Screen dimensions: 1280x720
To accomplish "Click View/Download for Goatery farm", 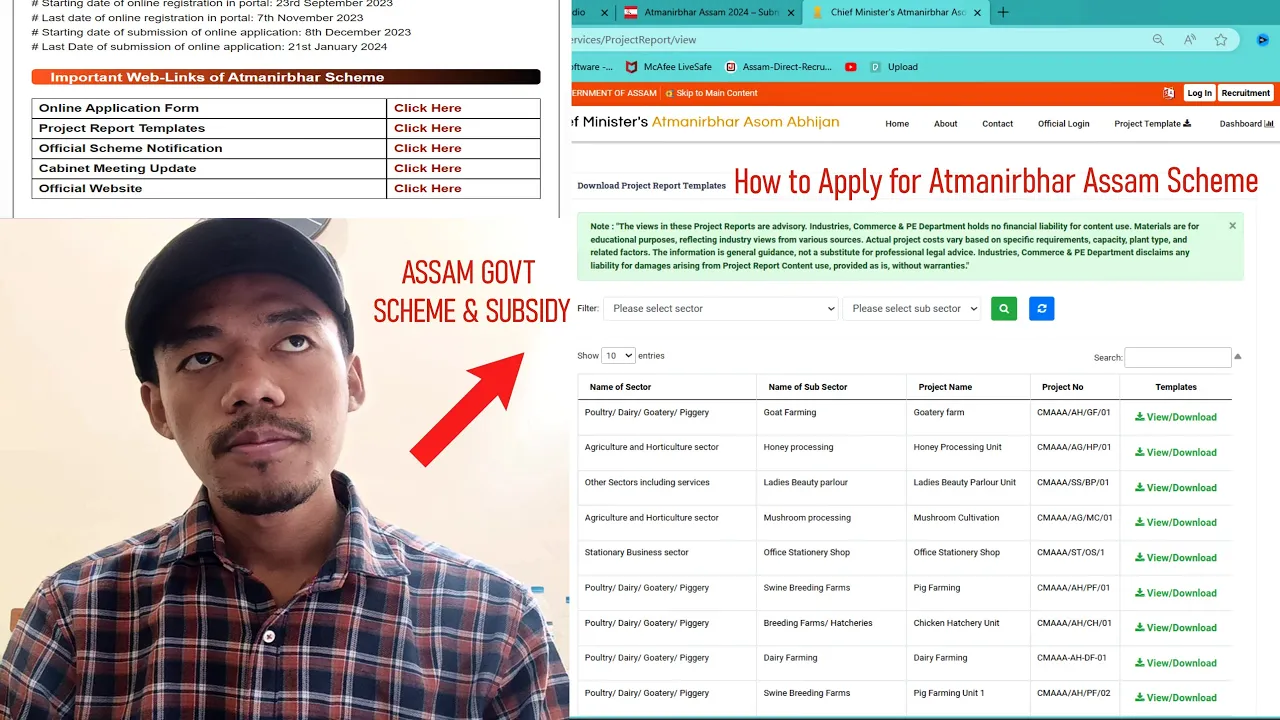I will (1176, 417).
